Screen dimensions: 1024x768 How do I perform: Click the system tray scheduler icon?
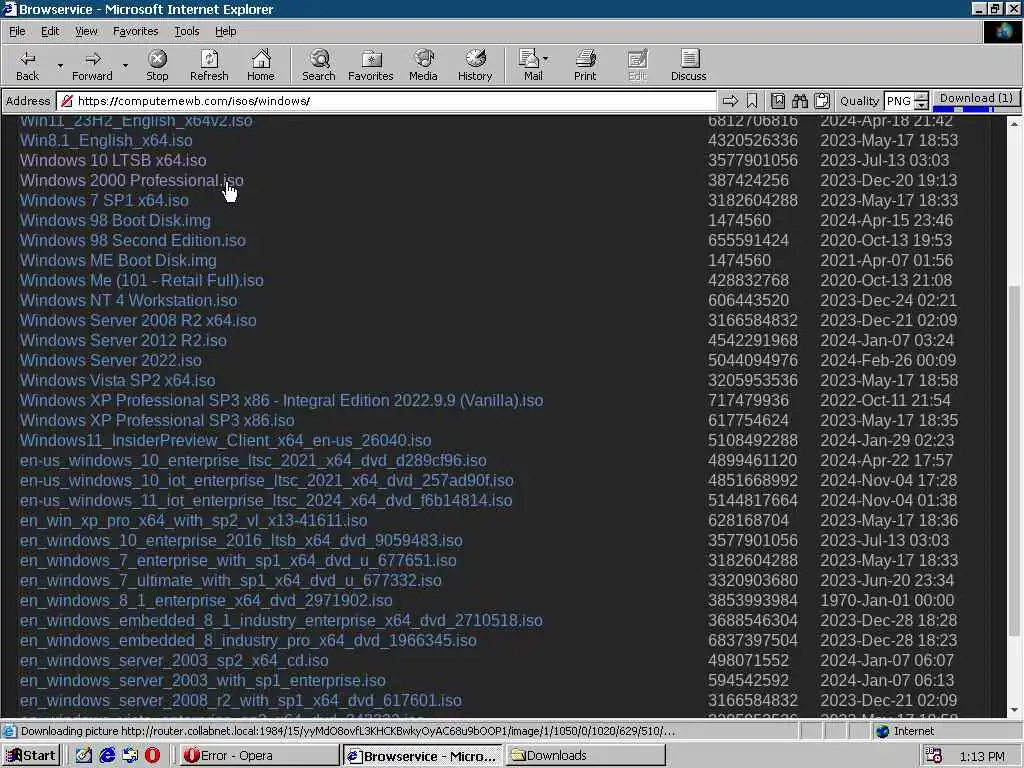933,756
